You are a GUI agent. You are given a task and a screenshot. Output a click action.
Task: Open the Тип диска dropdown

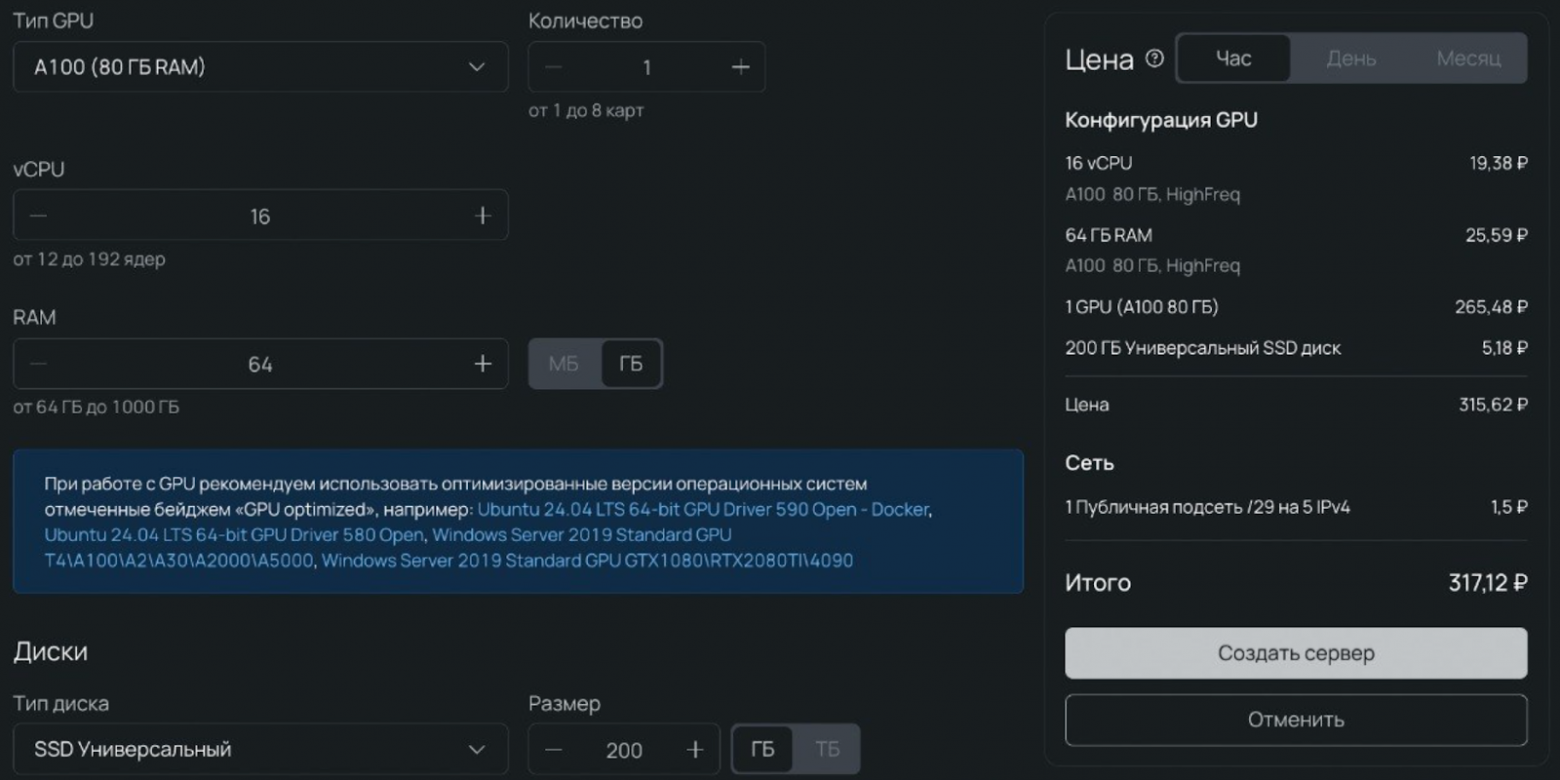[260, 748]
